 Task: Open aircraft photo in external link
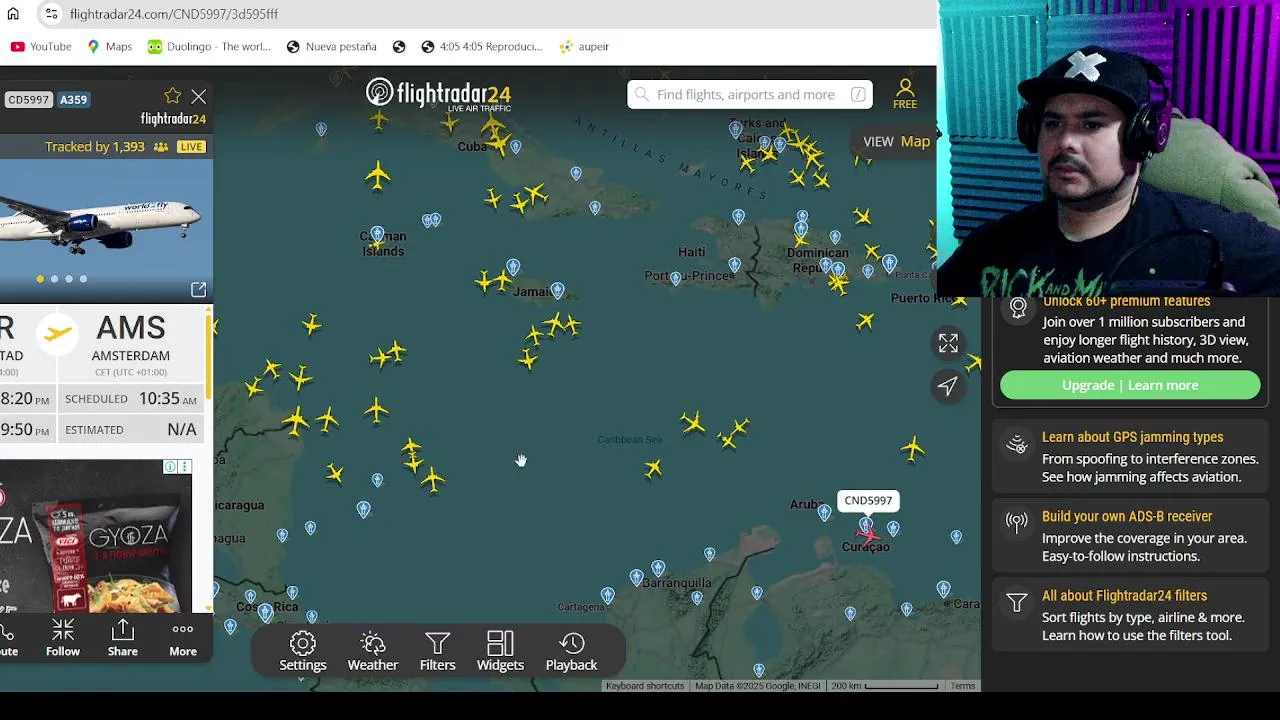[198, 289]
